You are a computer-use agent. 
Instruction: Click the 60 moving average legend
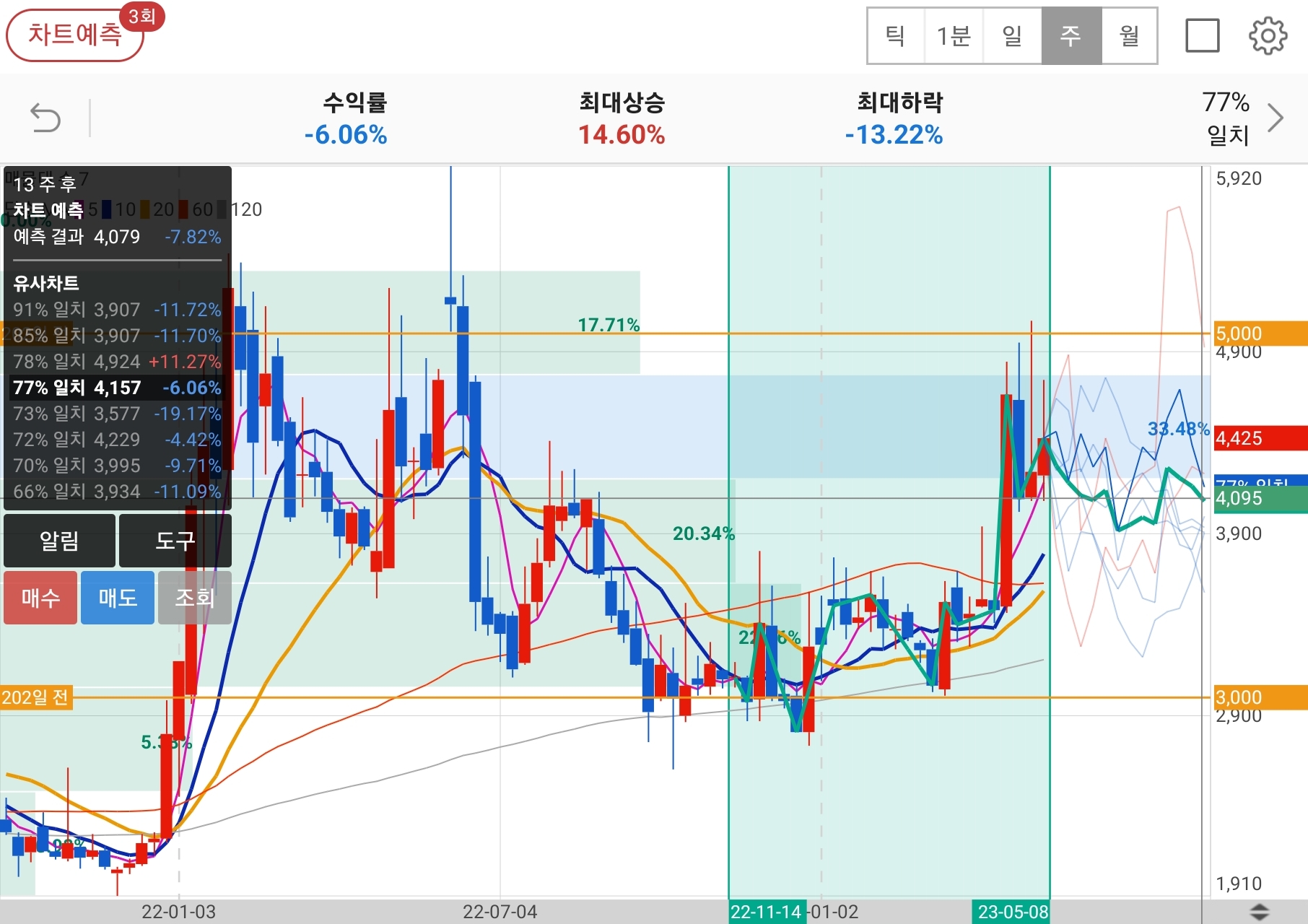[197, 209]
